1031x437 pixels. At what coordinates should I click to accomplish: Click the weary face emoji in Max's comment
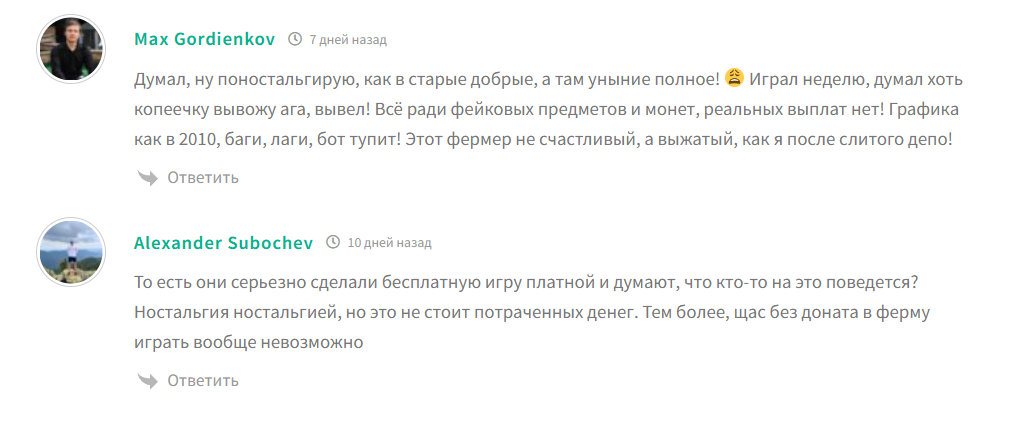tap(734, 77)
